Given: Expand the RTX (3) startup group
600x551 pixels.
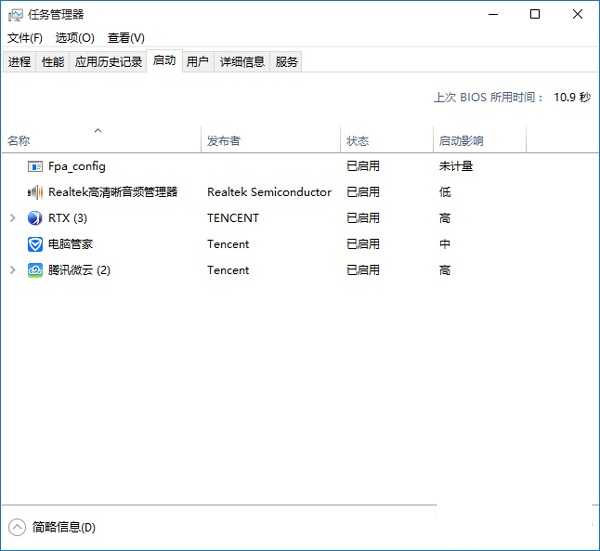Looking at the screenshot, I should pos(13,218).
